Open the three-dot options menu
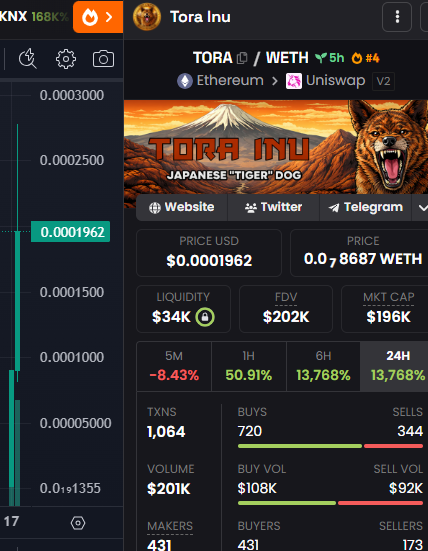The width and height of the screenshot is (428, 551). coord(397,17)
